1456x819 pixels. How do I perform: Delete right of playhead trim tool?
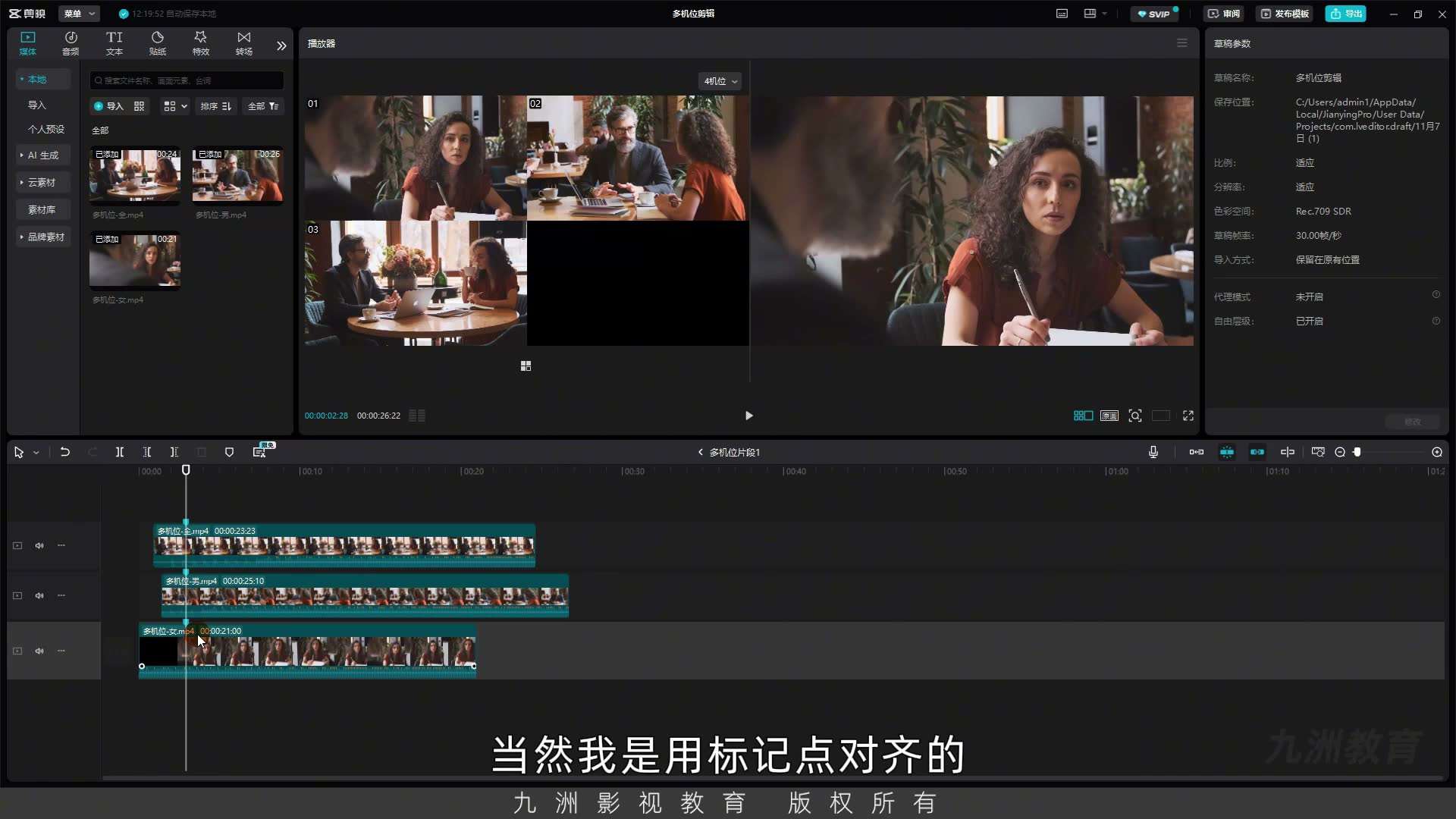point(174,452)
